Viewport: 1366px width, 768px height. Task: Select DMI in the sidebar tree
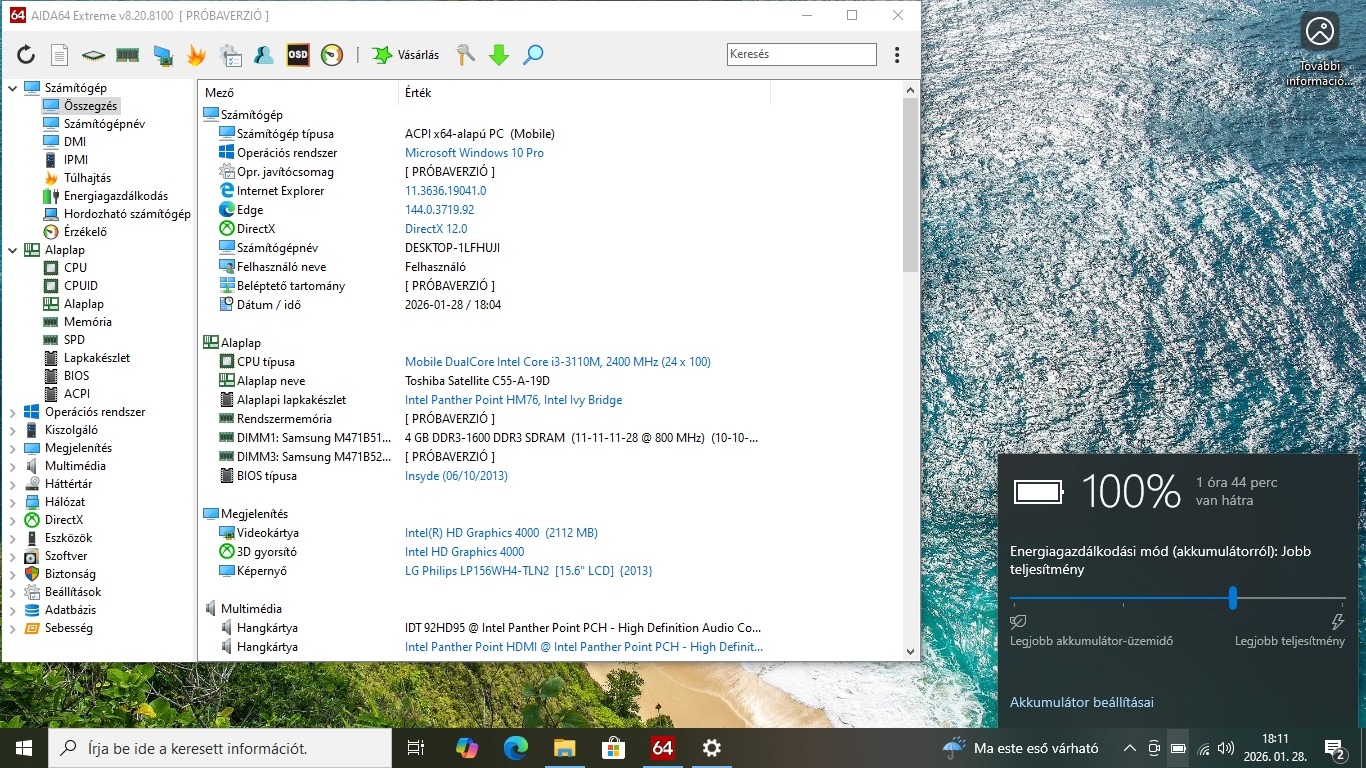[x=75, y=142]
